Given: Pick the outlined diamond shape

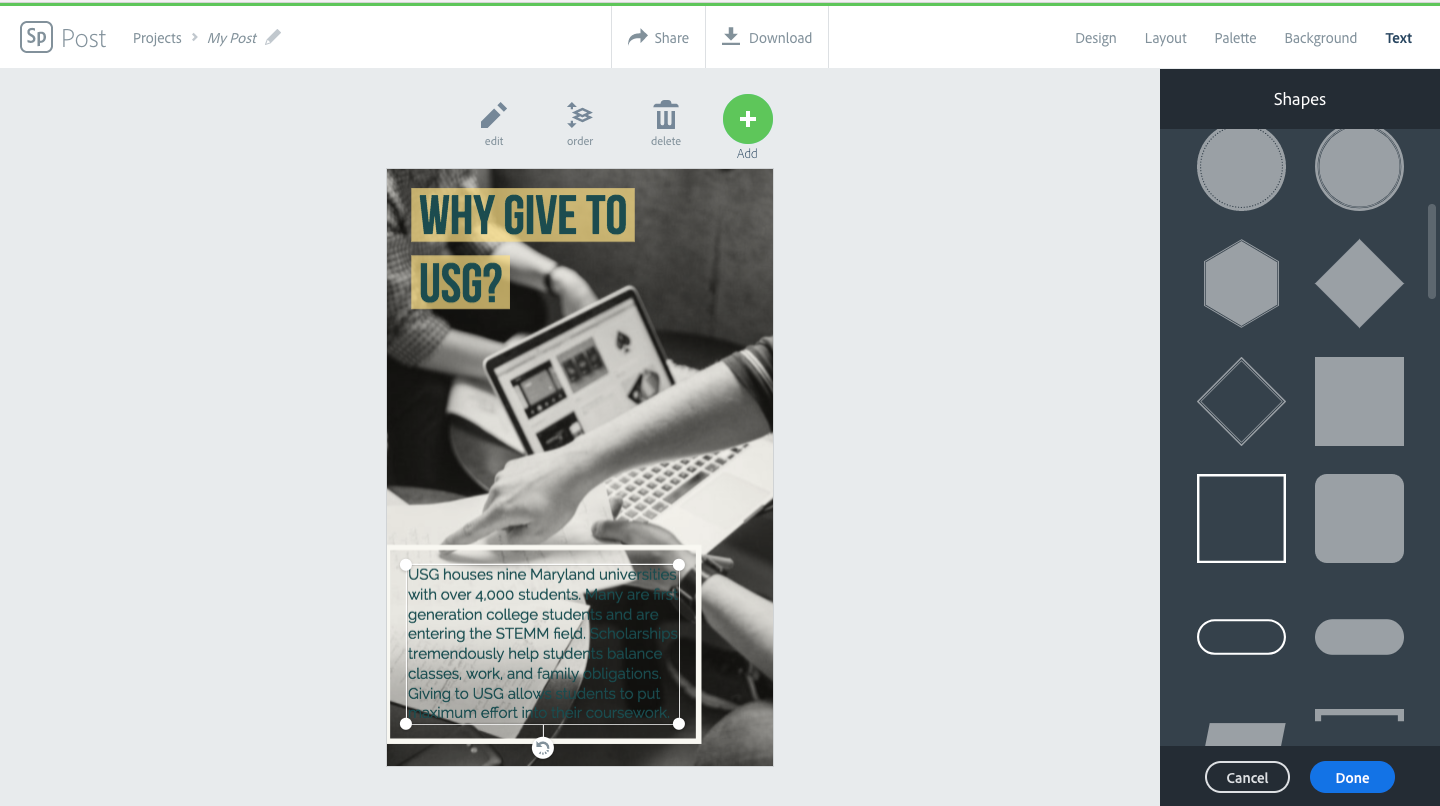Looking at the screenshot, I should (x=1241, y=401).
